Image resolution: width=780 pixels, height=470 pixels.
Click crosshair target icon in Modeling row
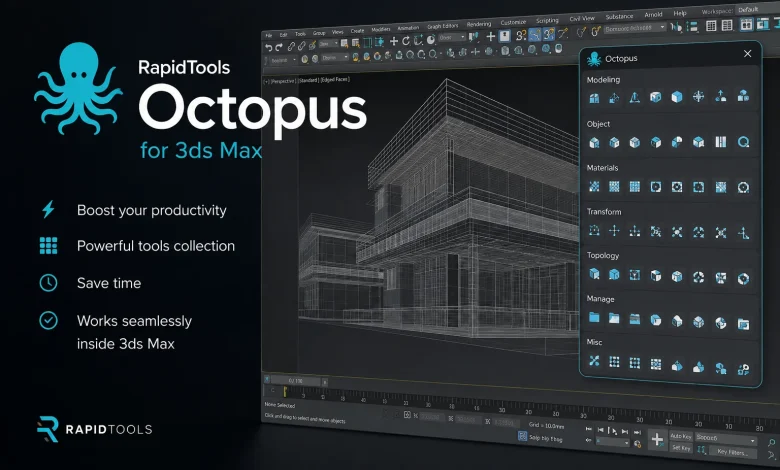pyautogui.click(x=698, y=96)
